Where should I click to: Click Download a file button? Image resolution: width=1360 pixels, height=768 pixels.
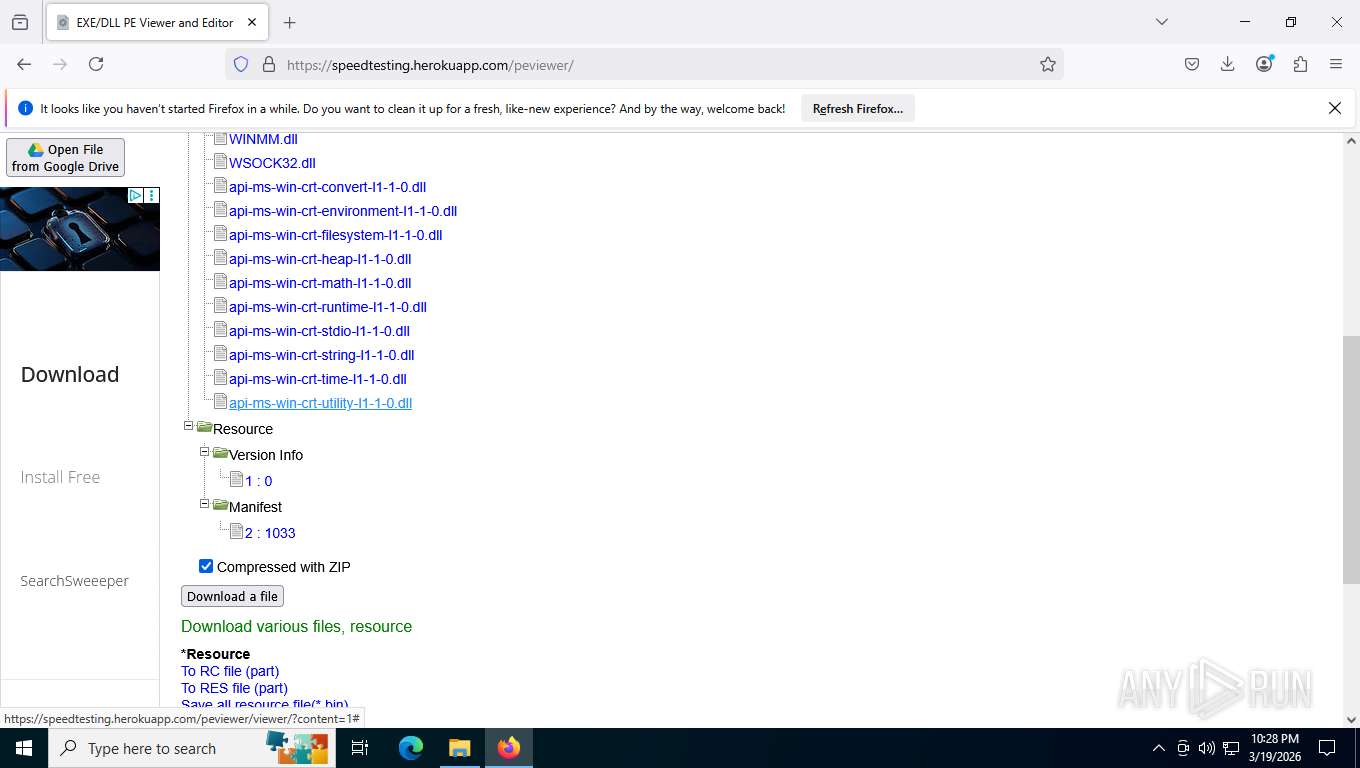[x=232, y=596]
